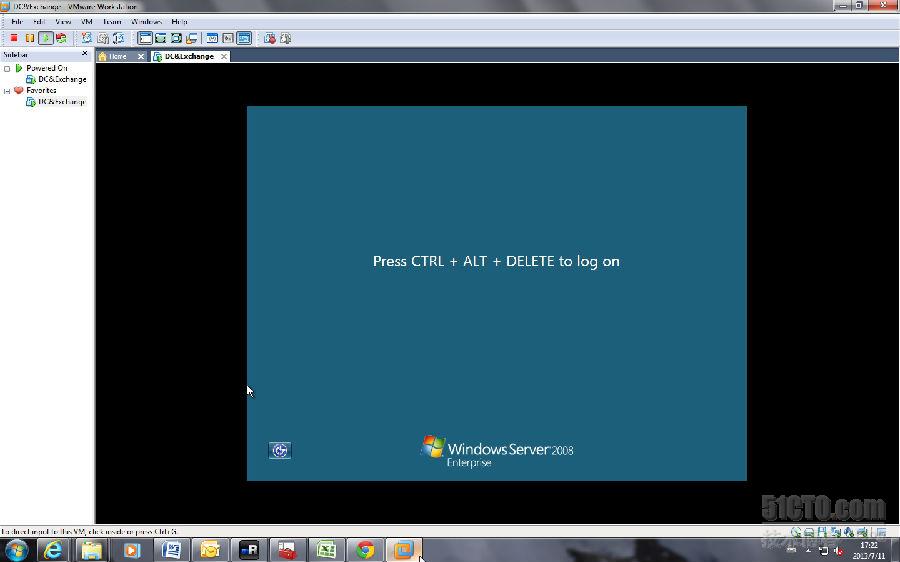Click the Full Screen toolbar icon

(176, 38)
